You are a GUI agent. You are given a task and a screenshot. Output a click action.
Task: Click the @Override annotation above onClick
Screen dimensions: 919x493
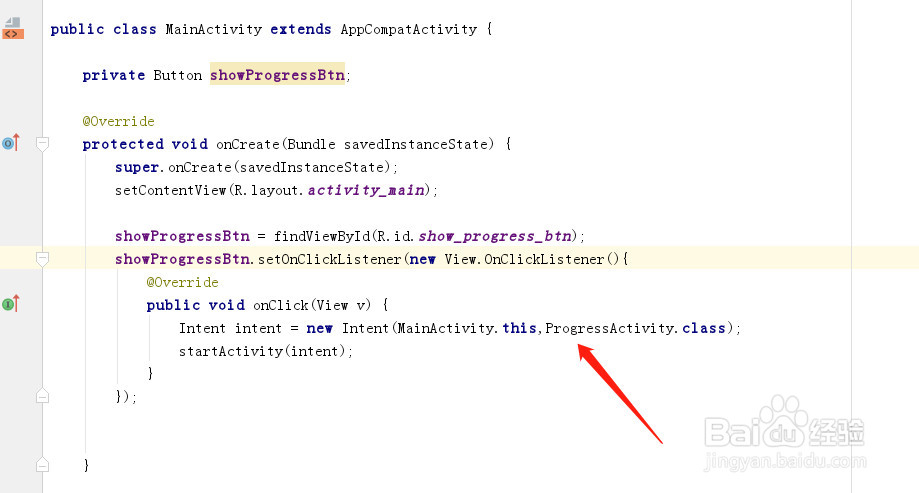pos(182,283)
